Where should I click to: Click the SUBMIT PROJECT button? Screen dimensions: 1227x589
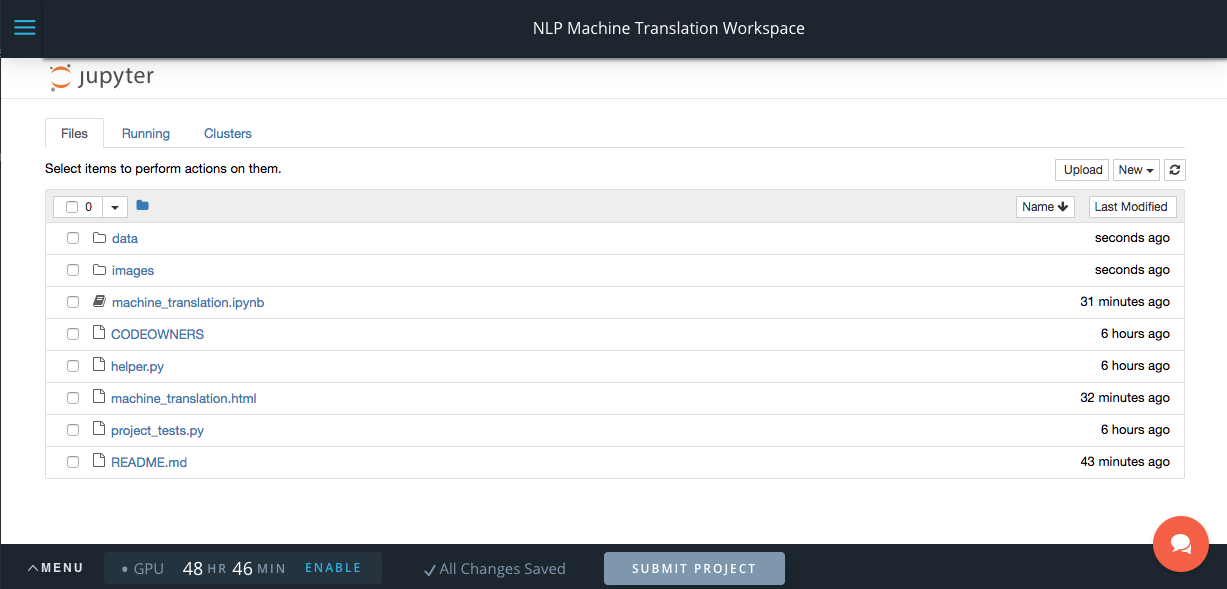pos(694,568)
